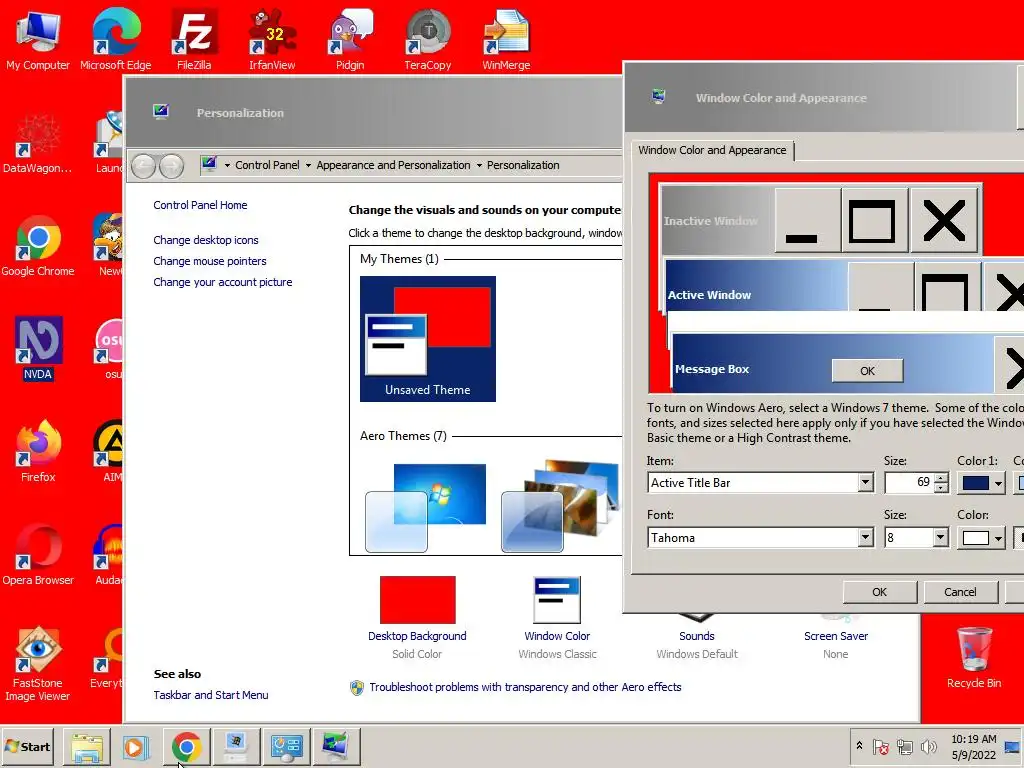The image size is (1024, 768).
Task: Open Screen Saver settings link
Action: click(835, 636)
